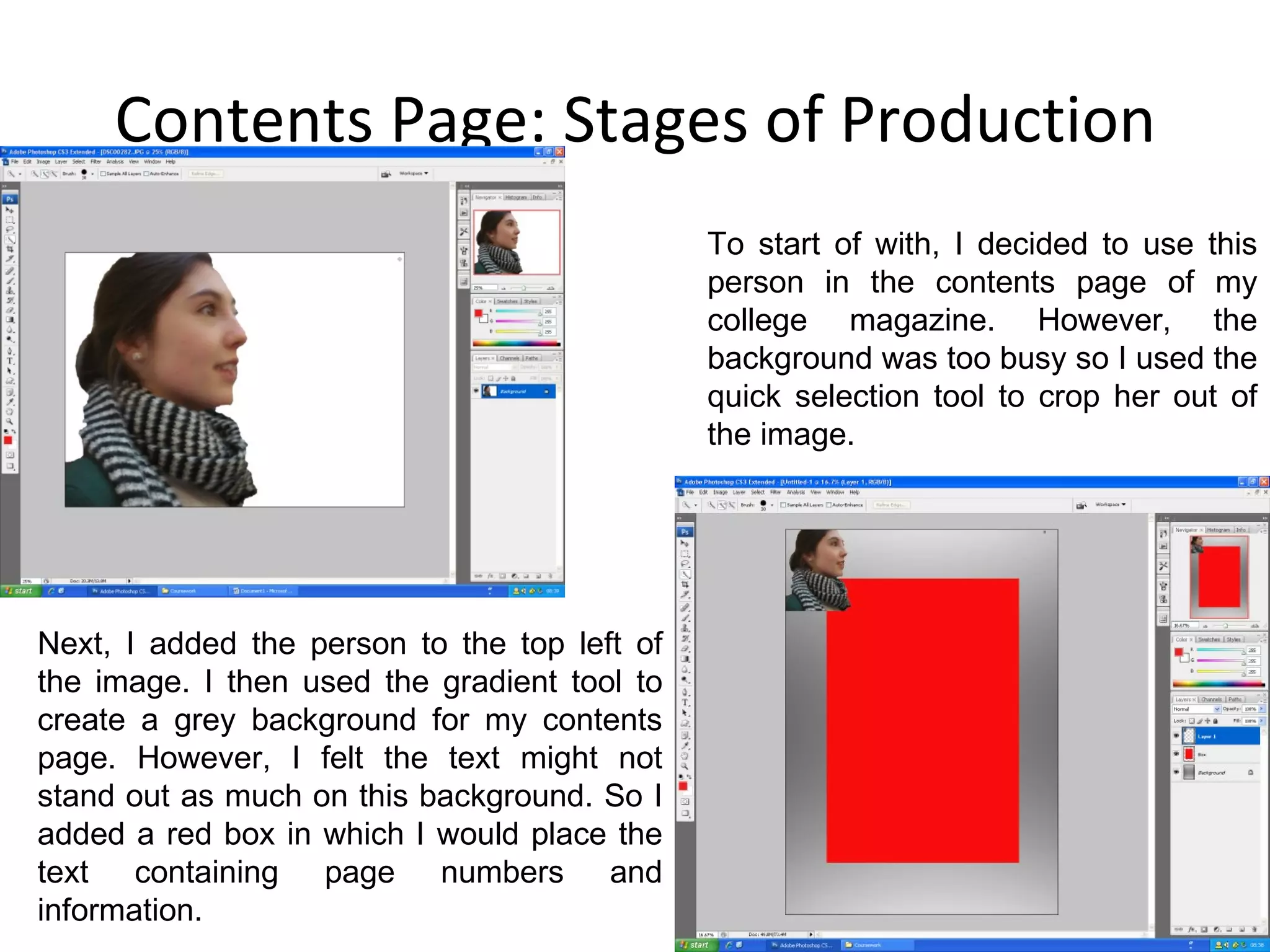Open the Opacity arrow in Untitled-1 Layers panel

pyautogui.click(x=1262, y=708)
